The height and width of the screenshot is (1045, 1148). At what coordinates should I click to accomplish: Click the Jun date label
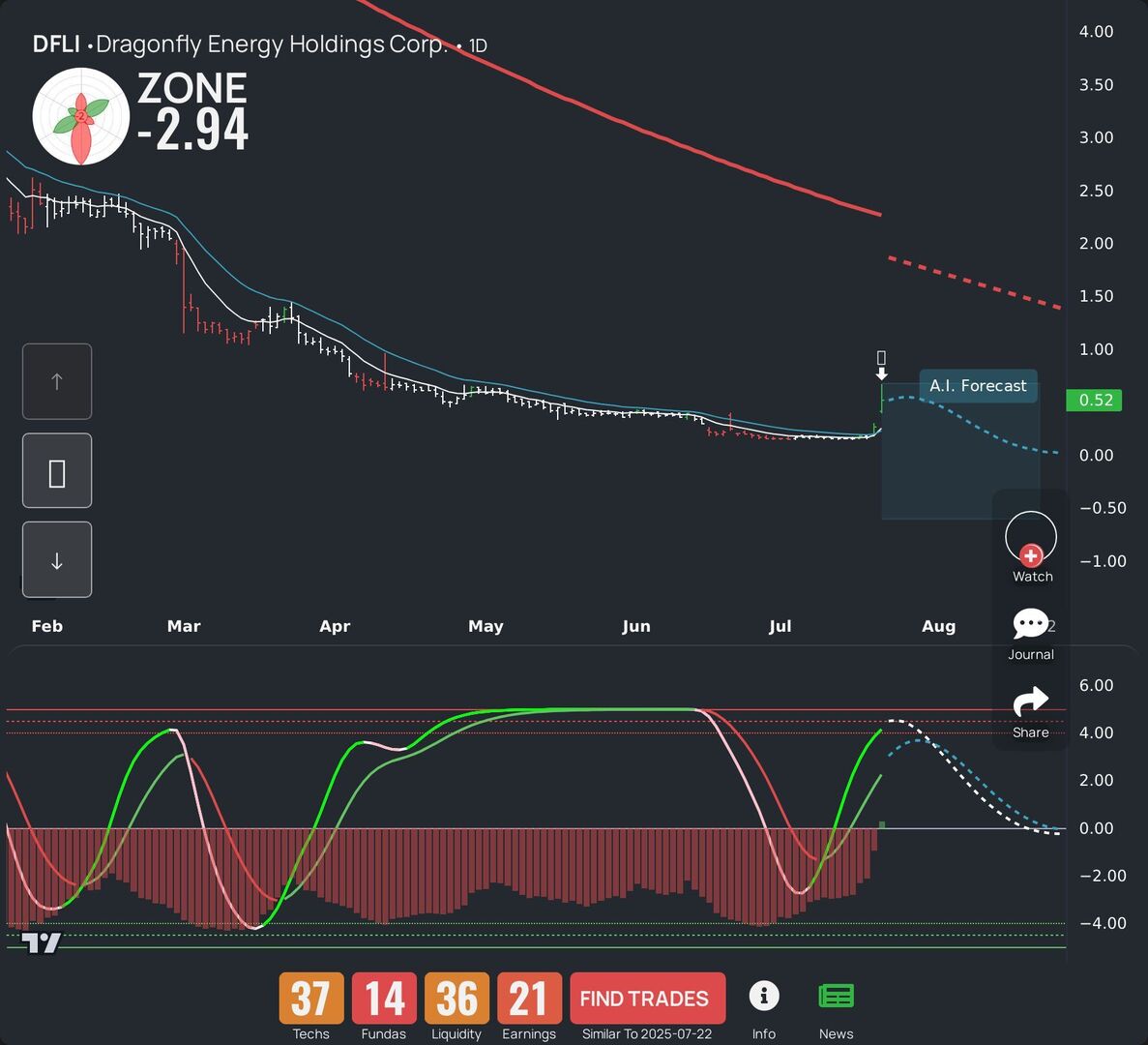635,626
